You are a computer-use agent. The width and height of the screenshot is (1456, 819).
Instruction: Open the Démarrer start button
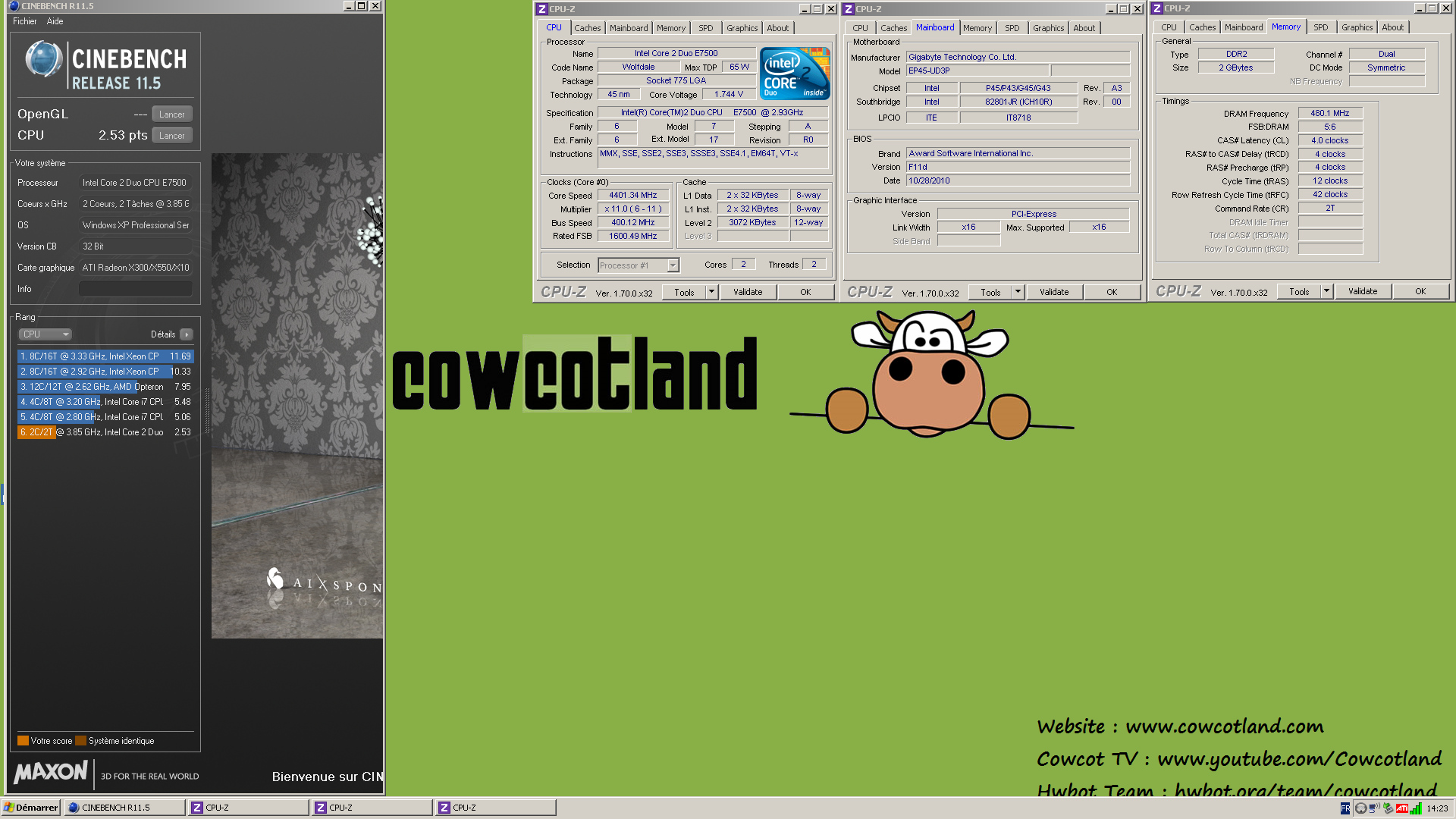point(31,808)
